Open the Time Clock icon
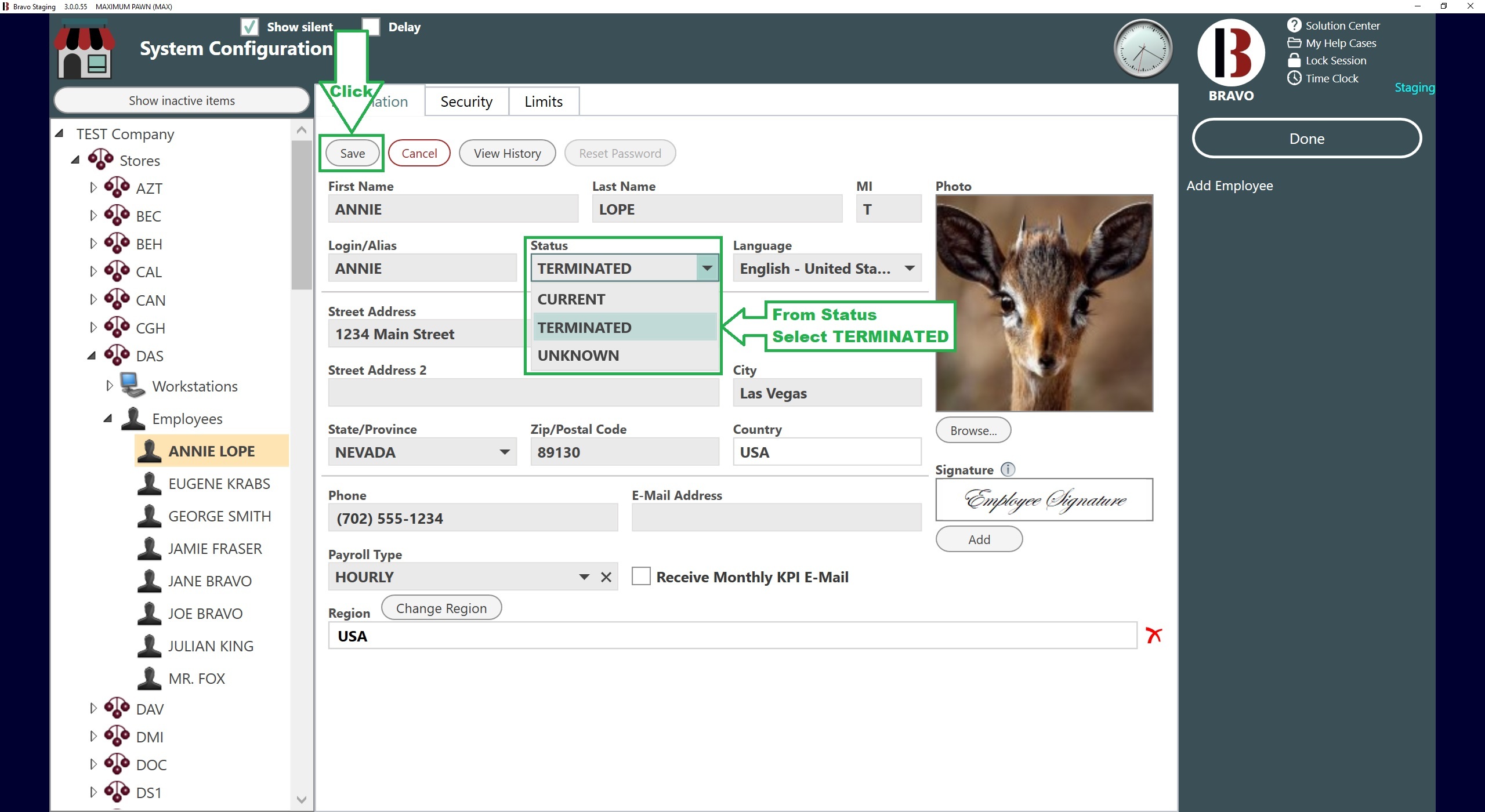Viewport: 1485px width, 812px height. point(1294,78)
